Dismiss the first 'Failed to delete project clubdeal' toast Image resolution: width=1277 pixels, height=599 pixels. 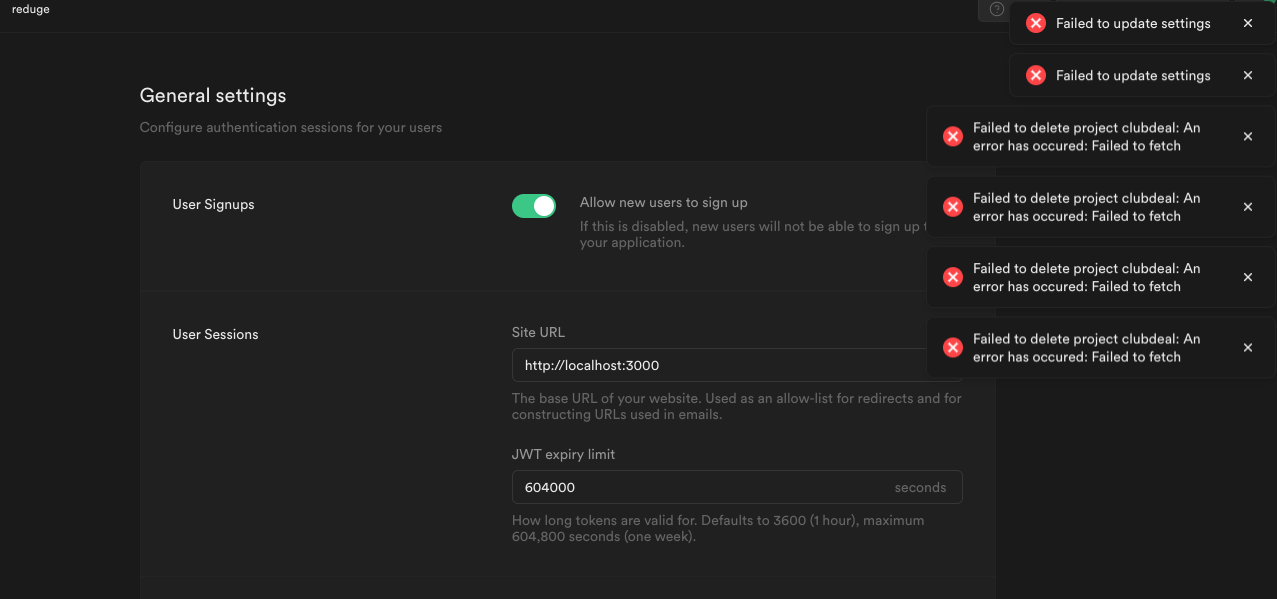pyautogui.click(x=1247, y=137)
